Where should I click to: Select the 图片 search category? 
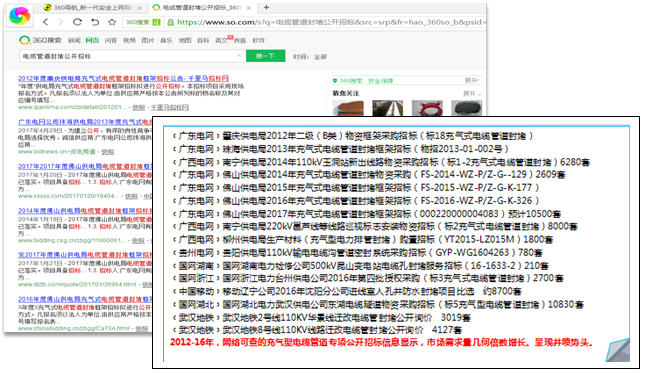[x=148, y=40]
